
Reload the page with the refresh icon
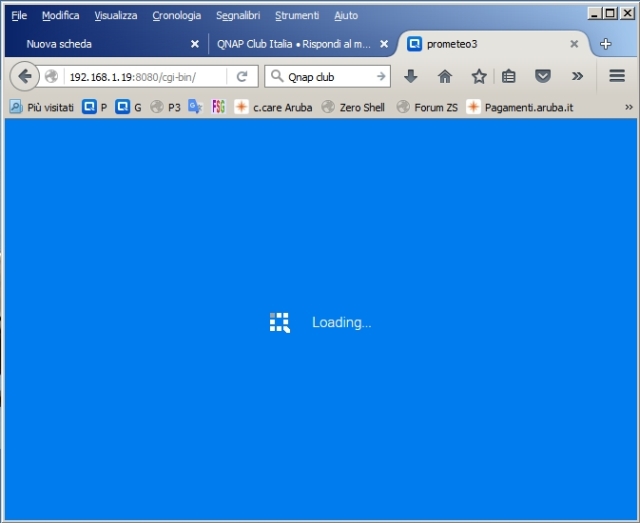(x=242, y=76)
